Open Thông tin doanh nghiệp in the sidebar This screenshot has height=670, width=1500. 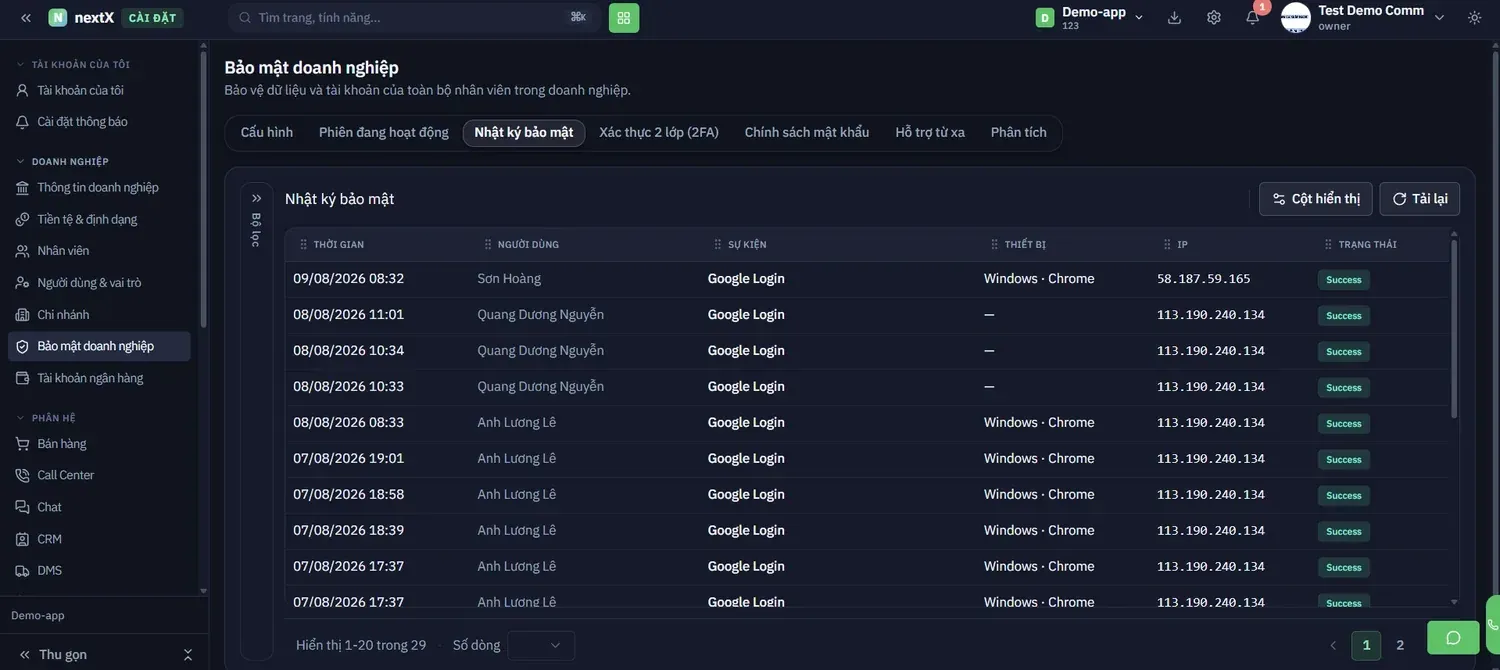100,187
